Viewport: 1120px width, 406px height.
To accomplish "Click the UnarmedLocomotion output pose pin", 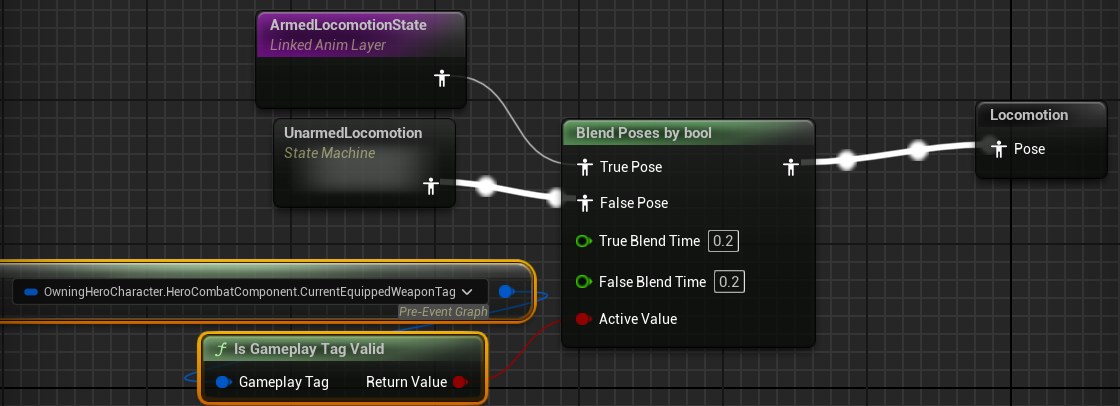I will coord(431,185).
